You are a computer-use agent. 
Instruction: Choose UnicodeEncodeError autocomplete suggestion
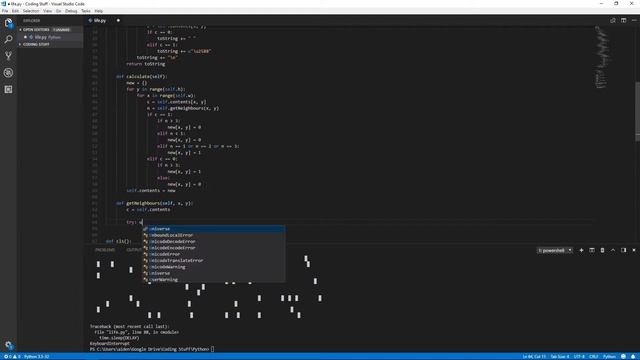click(x=213, y=248)
